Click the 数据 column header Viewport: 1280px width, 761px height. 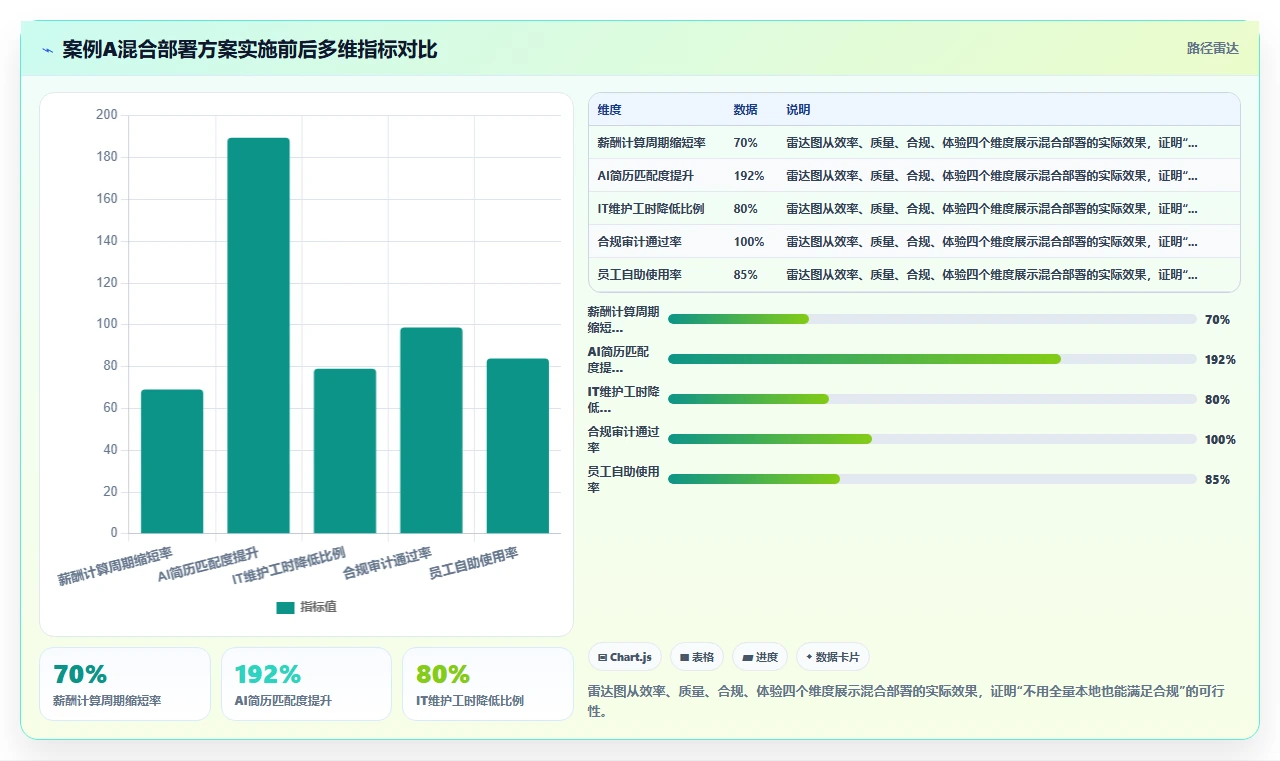[x=745, y=110]
